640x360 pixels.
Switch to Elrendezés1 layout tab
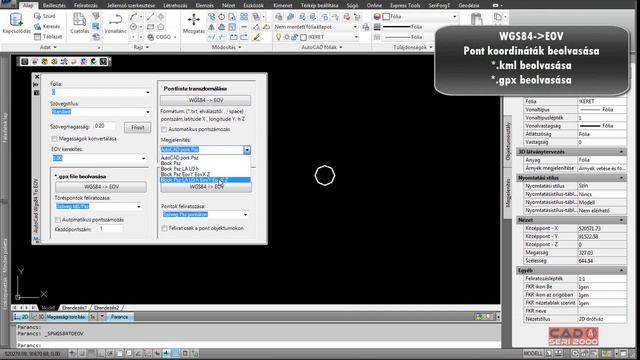click(x=74, y=308)
